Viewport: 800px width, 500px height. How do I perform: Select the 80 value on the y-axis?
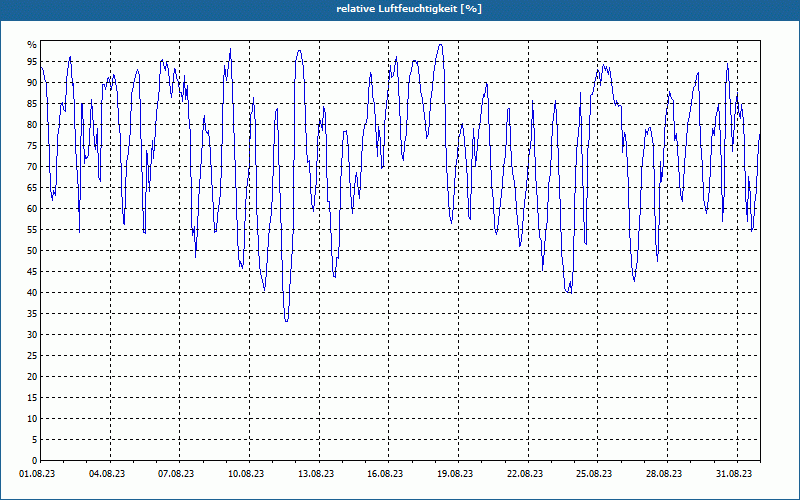(x=32, y=124)
